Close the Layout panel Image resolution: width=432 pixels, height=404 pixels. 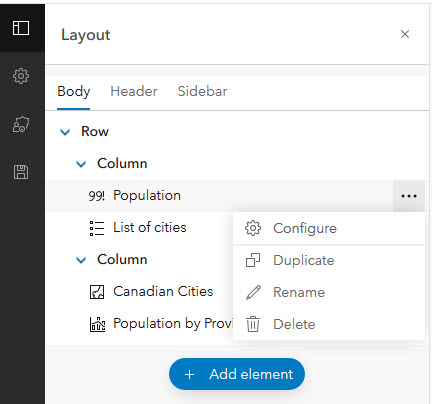point(405,34)
